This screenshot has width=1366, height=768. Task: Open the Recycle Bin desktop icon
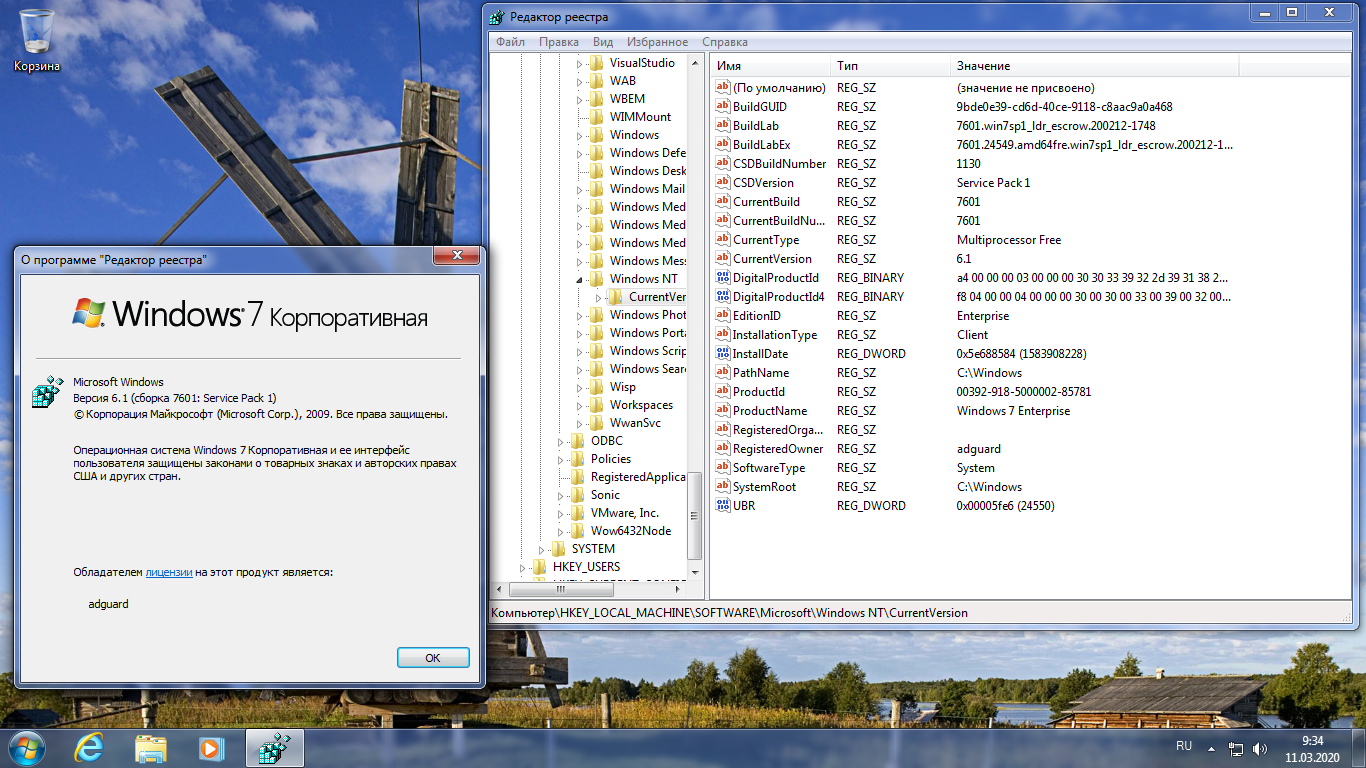tap(37, 40)
